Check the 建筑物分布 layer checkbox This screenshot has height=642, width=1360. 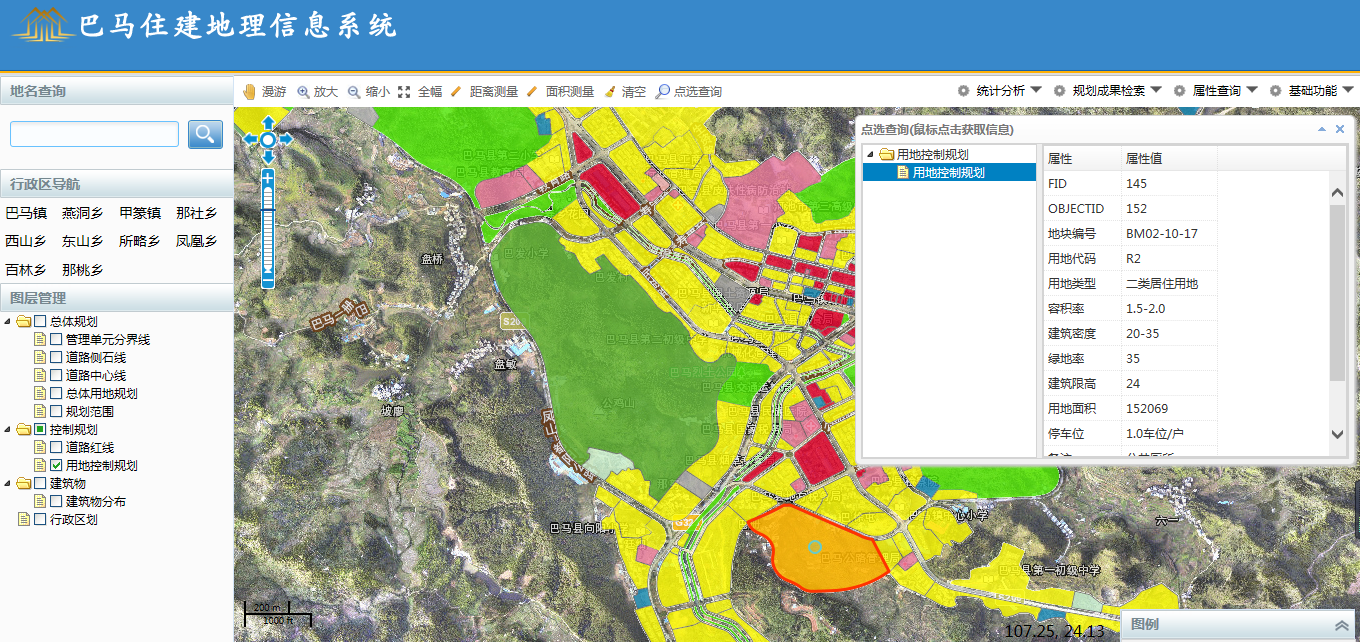(56, 502)
